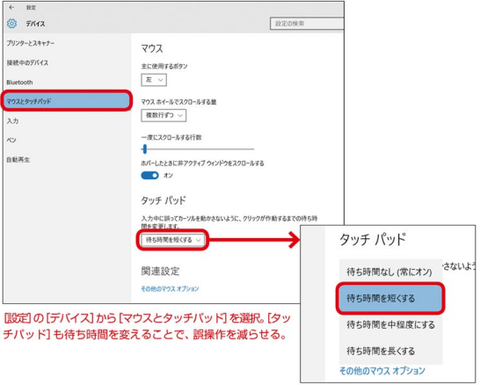Choose 待ち時間を短くする in enlarged list
The width and height of the screenshot is (480, 385).
391,298
